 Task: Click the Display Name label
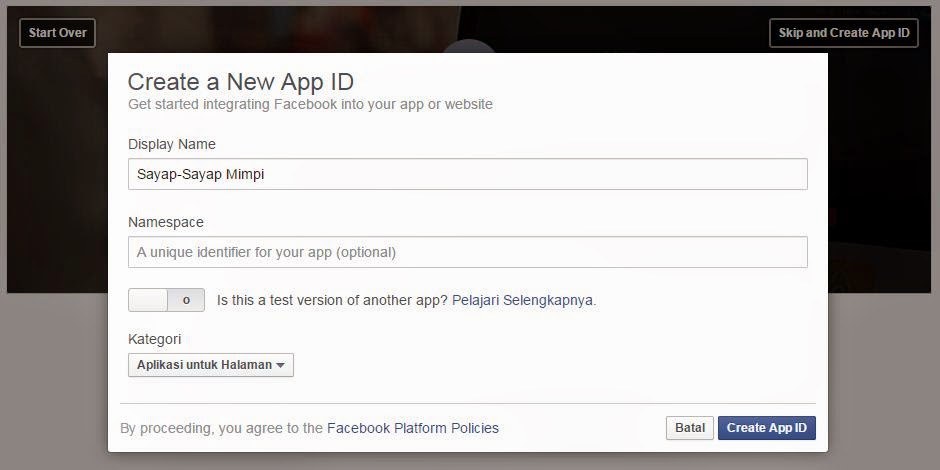(x=171, y=144)
